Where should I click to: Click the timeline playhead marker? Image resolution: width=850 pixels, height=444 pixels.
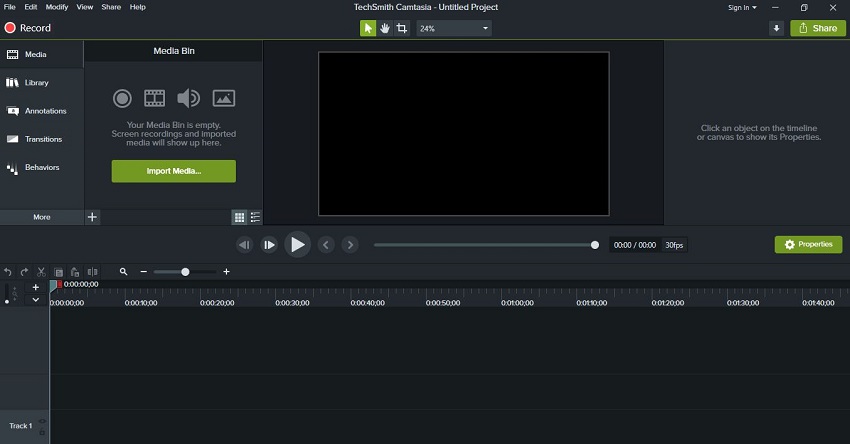pos(53,285)
